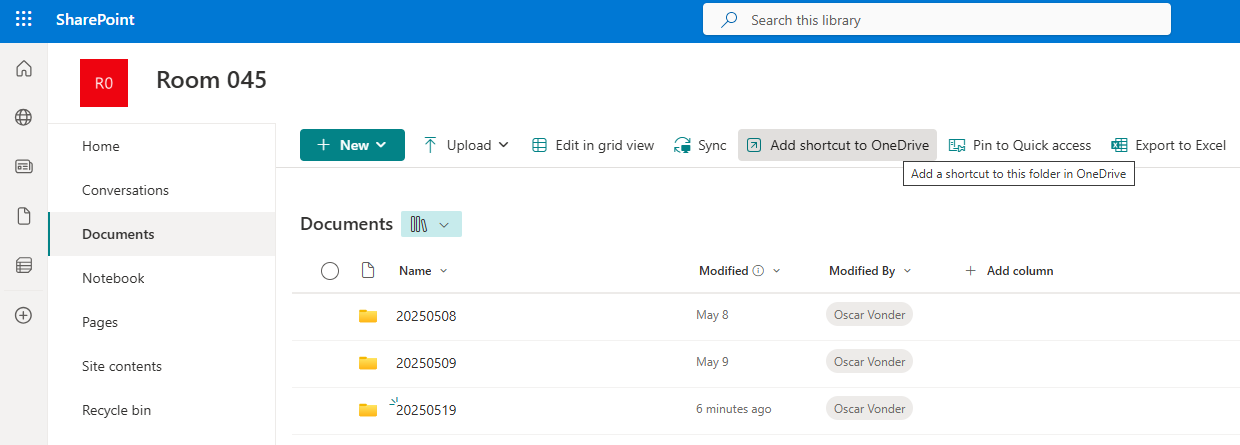The height and width of the screenshot is (445, 1240).
Task: Open the Modified By column dropdown
Action: [x=870, y=270]
